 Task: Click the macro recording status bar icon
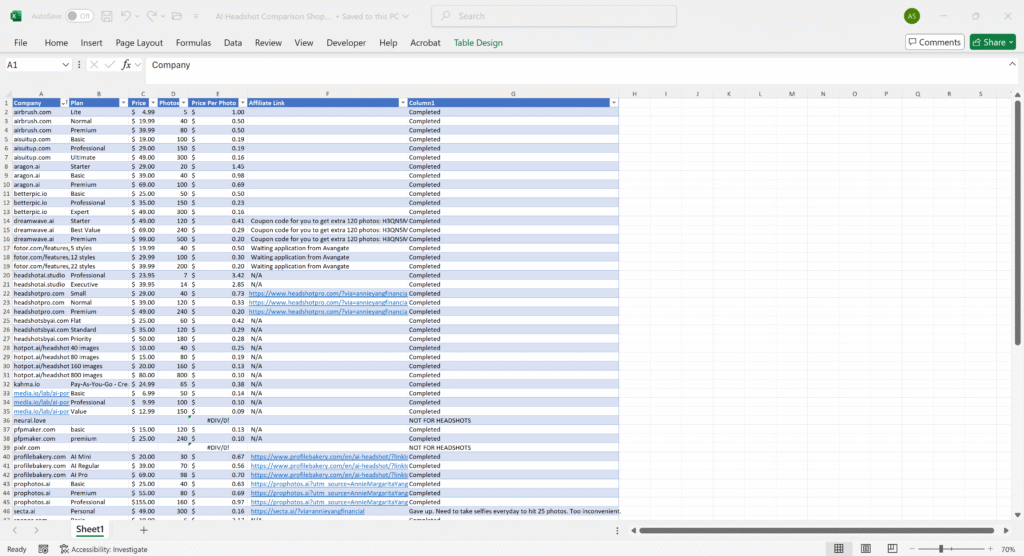[43, 549]
